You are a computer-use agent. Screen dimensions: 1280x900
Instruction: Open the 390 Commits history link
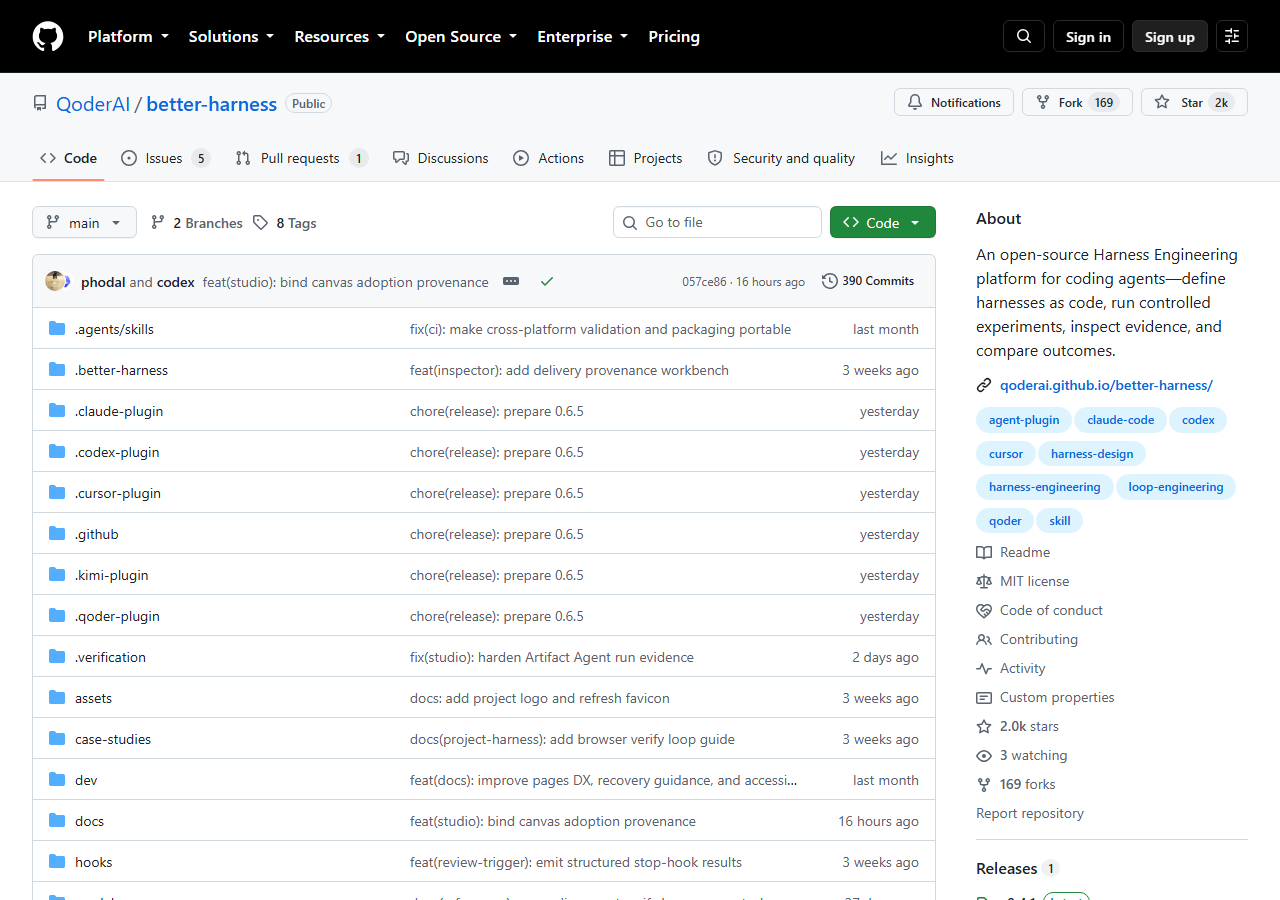[x=868, y=281]
